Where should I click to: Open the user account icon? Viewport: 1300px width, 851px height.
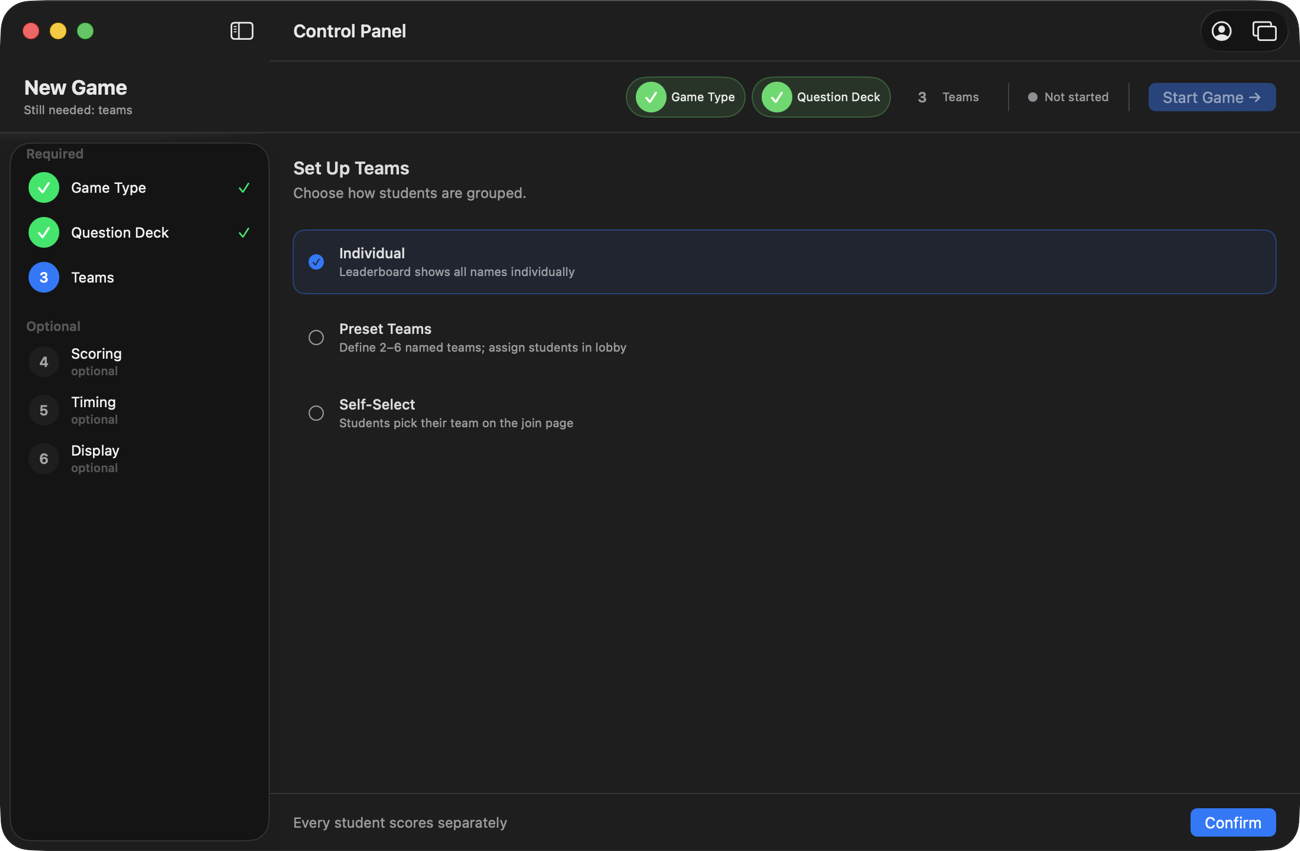point(1221,31)
